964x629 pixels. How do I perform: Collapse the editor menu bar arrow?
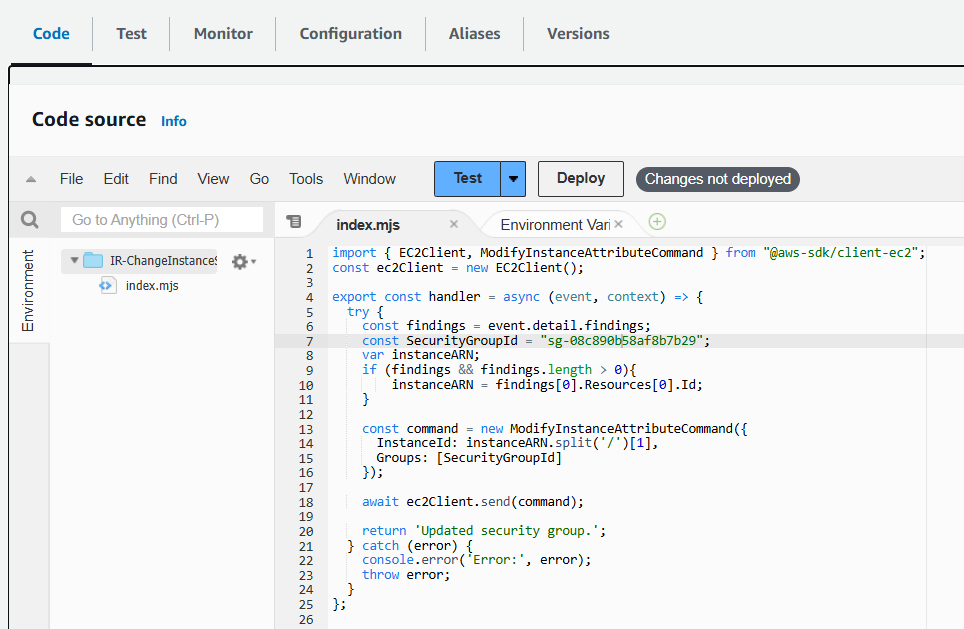click(x=31, y=180)
